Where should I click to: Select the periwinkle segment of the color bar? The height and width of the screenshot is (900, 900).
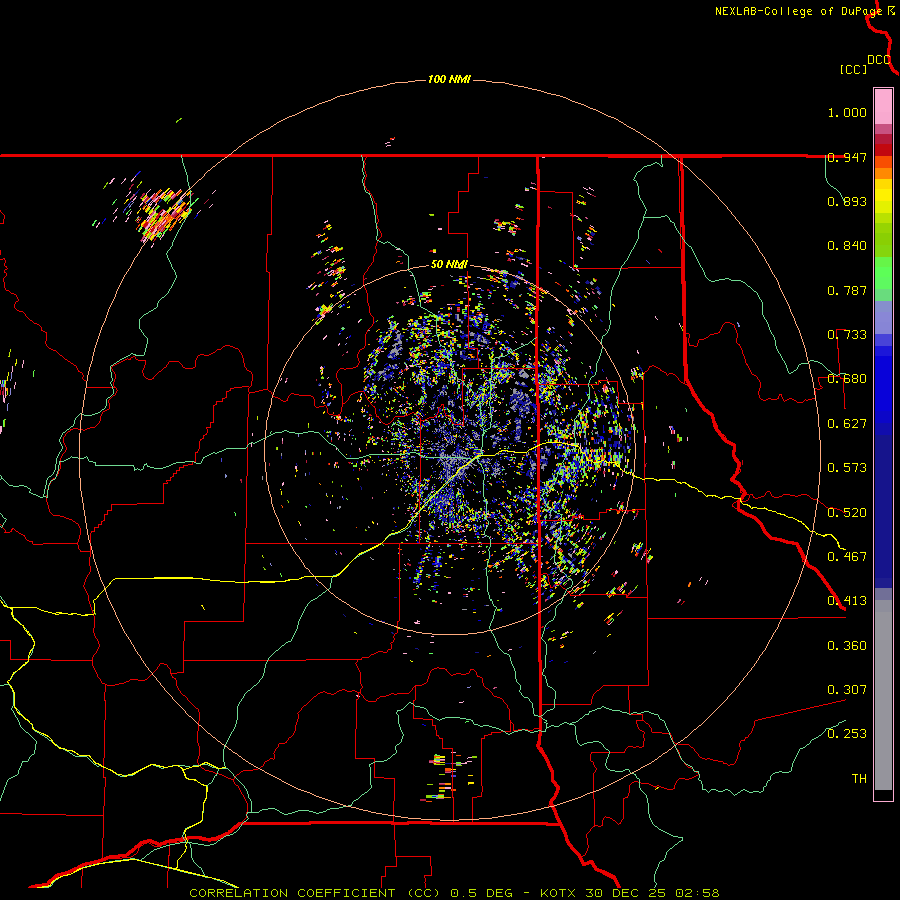pos(883,317)
